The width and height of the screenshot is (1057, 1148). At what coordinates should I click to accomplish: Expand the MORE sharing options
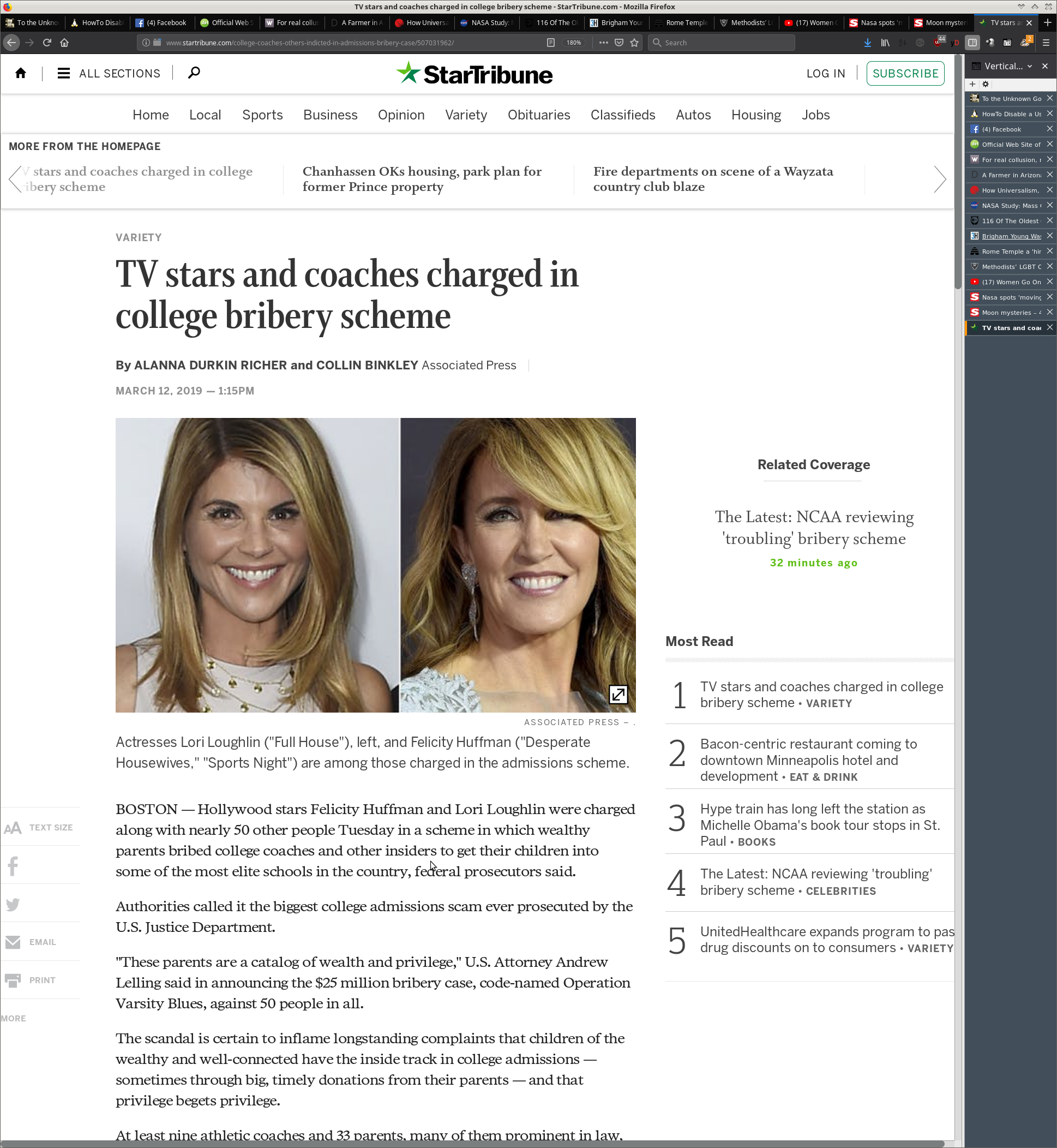[x=13, y=1019]
